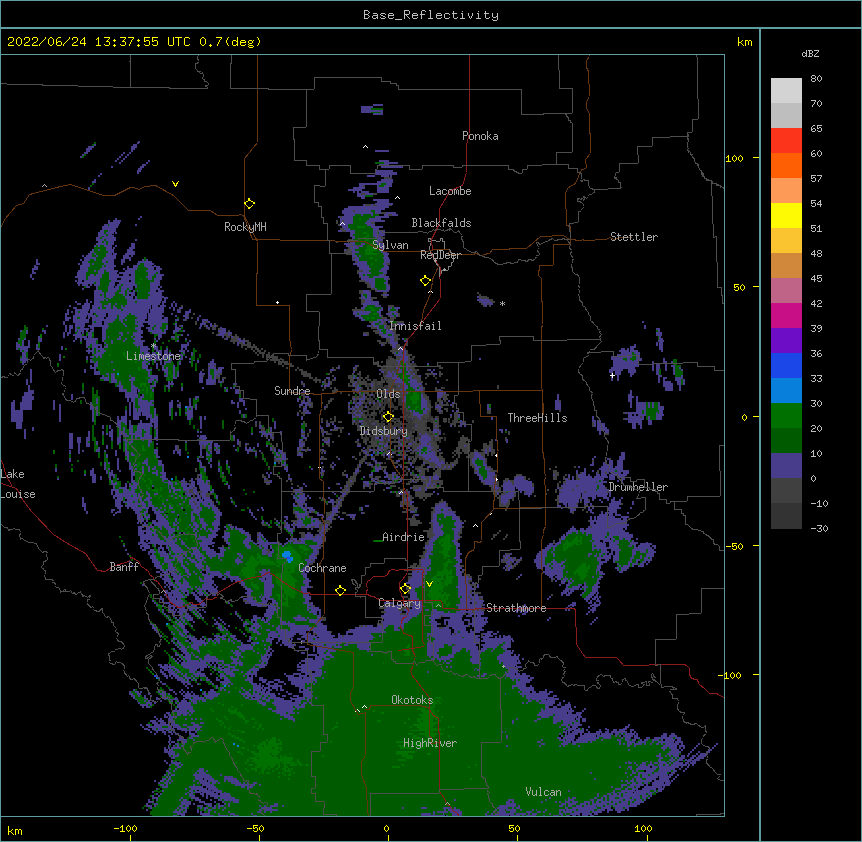
Task: Click the RockyMH label
Action: [x=245, y=227]
